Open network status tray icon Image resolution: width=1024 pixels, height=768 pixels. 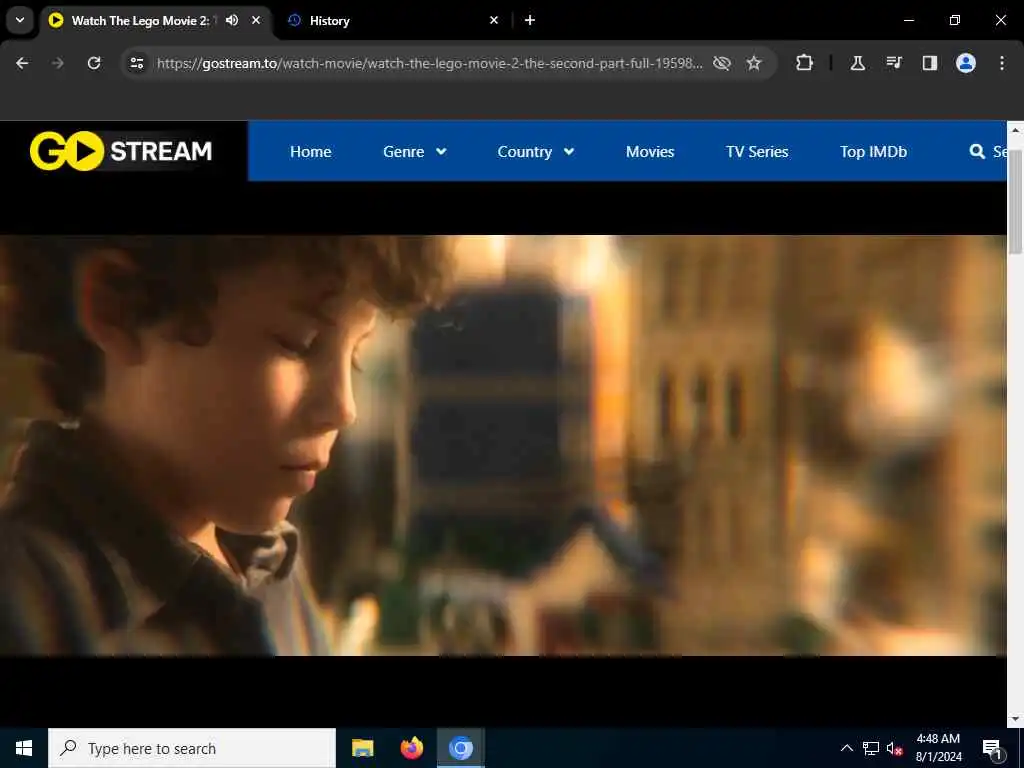pos(871,748)
